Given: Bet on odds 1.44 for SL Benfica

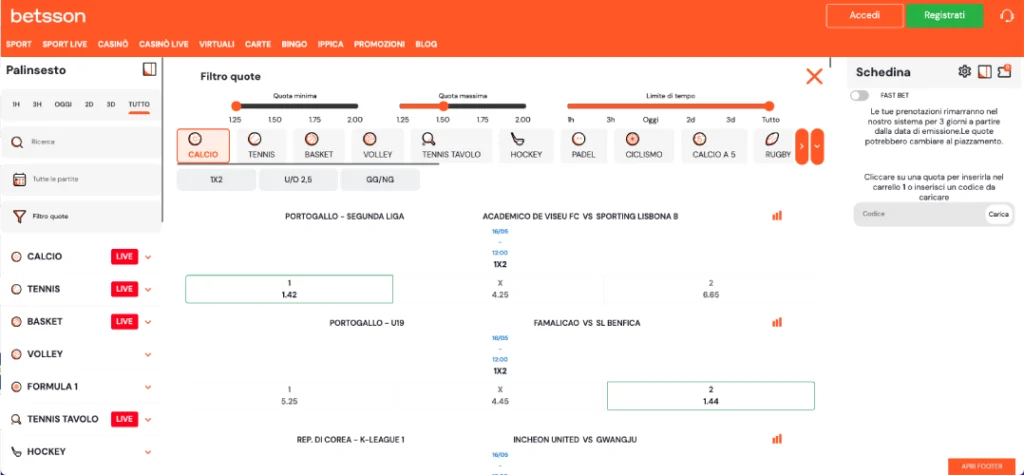Looking at the screenshot, I should pos(711,395).
